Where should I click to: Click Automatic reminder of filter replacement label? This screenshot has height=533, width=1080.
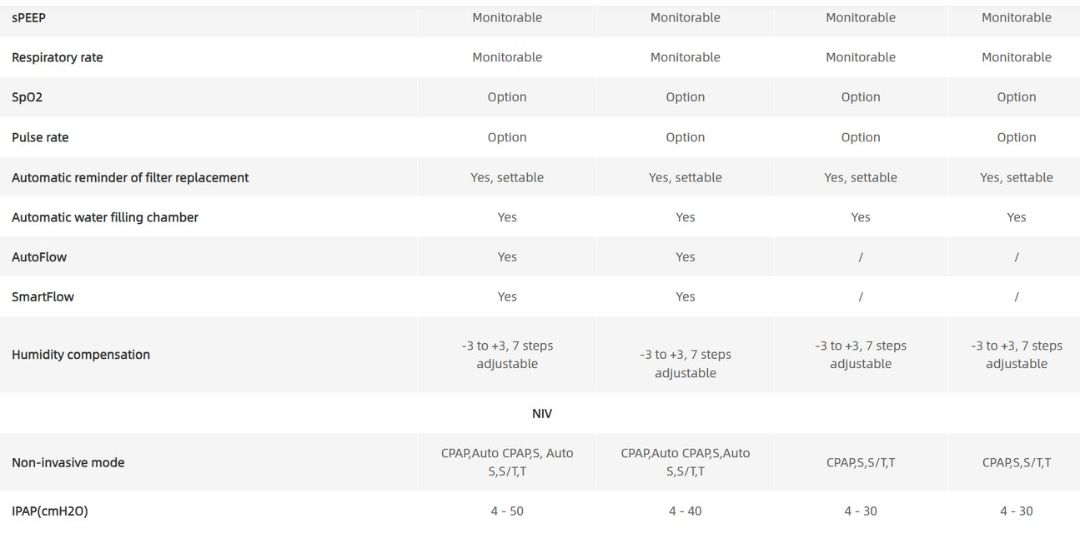coord(130,178)
